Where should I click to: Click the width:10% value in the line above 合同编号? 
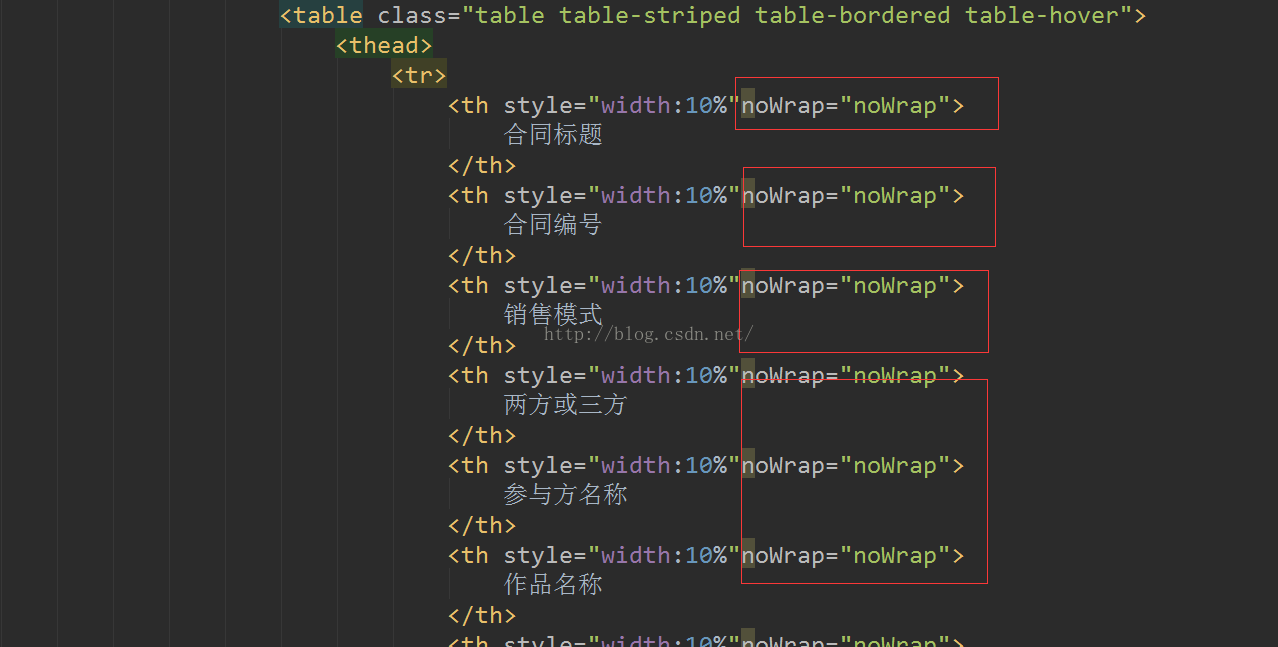tap(664, 196)
